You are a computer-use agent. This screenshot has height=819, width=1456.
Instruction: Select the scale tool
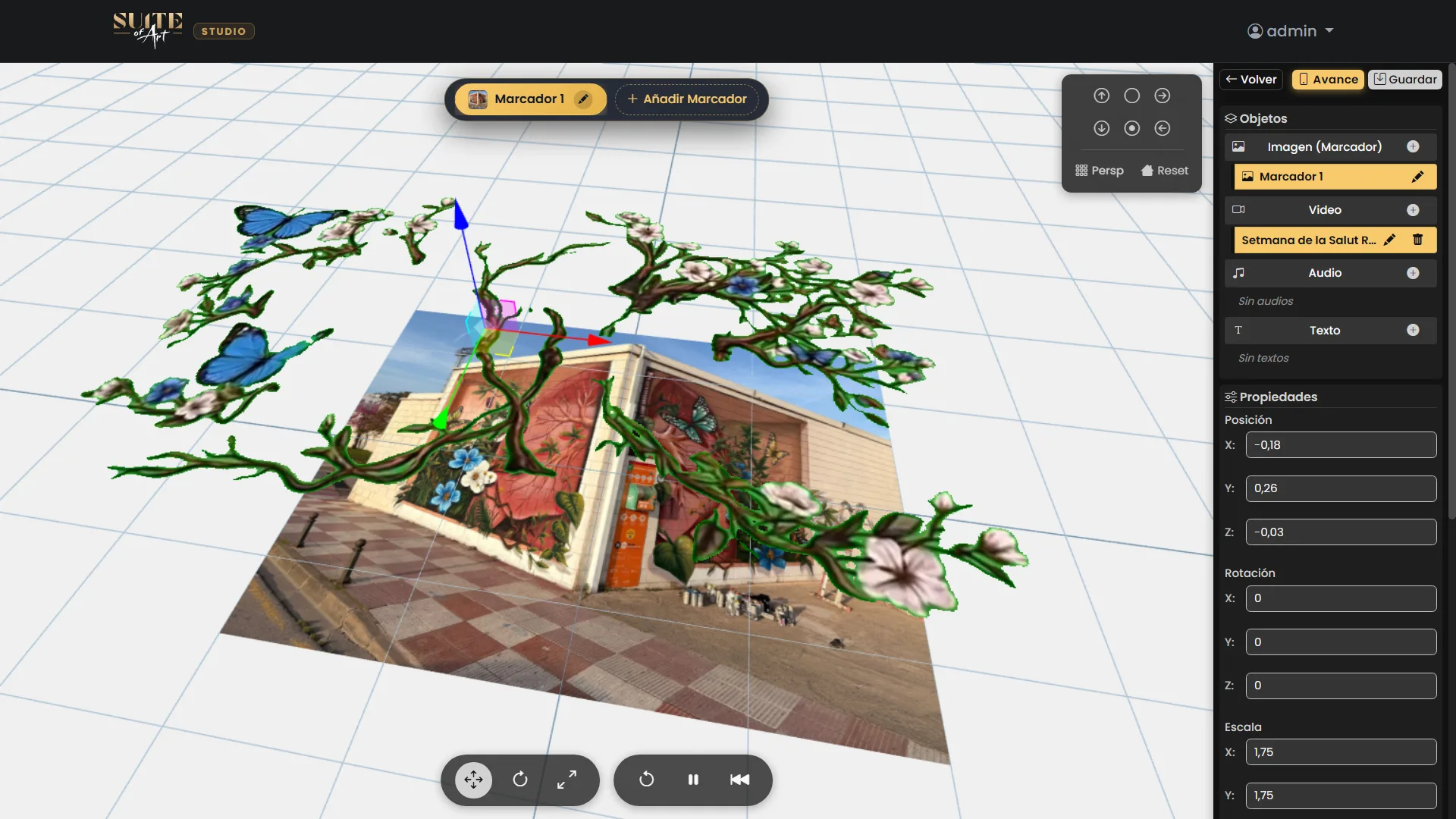coord(566,780)
